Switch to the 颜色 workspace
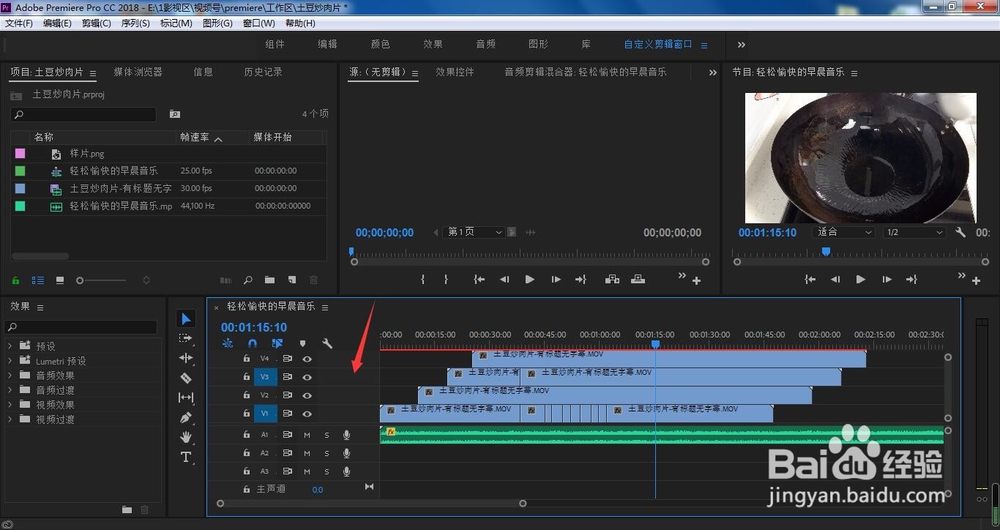The width and height of the screenshot is (1000, 530). (380, 44)
